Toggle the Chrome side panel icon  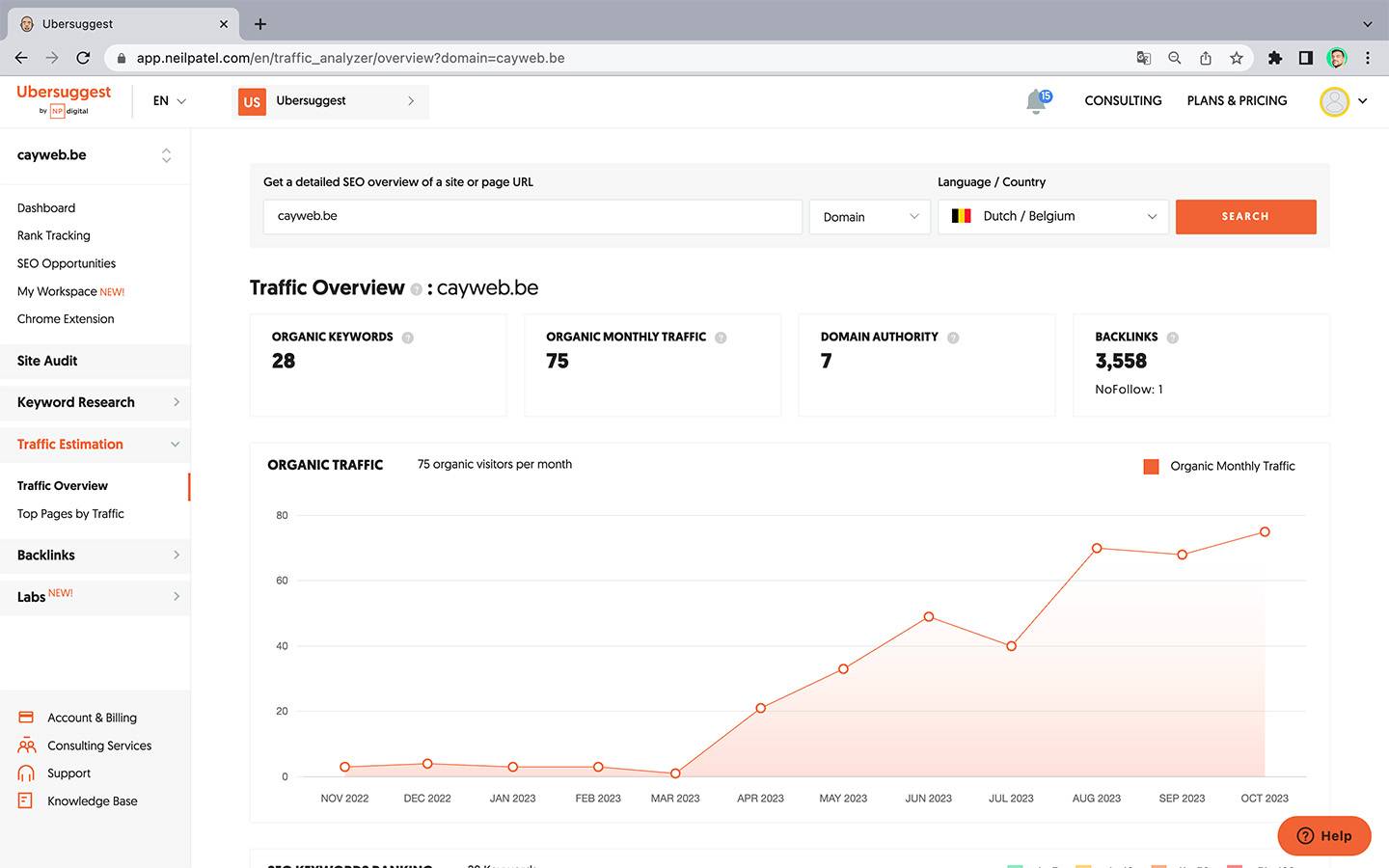pyautogui.click(x=1306, y=58)
